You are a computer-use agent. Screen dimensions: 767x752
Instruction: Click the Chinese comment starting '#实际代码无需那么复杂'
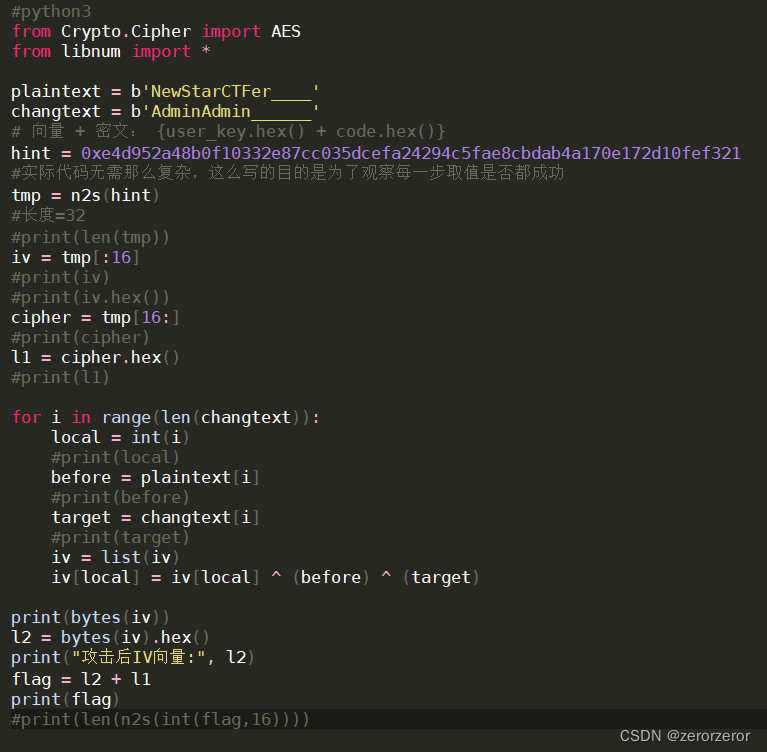(x=288, y=173)
